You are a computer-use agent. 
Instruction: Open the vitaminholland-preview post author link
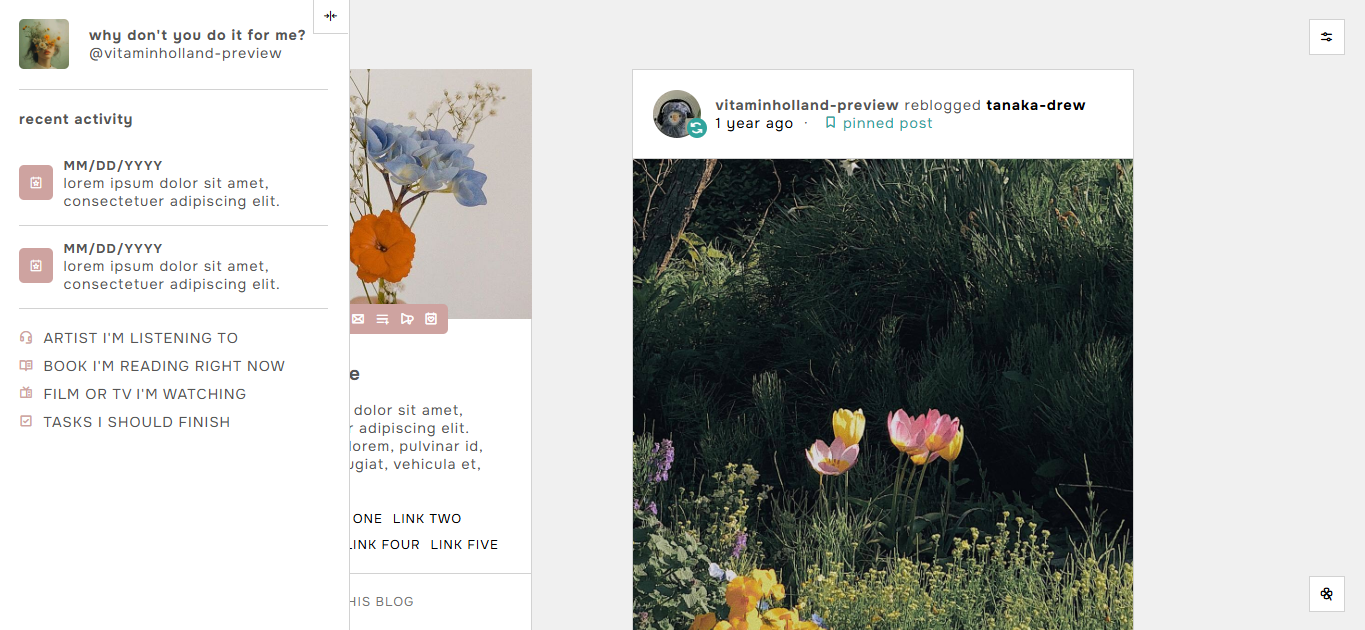(807, 105)
